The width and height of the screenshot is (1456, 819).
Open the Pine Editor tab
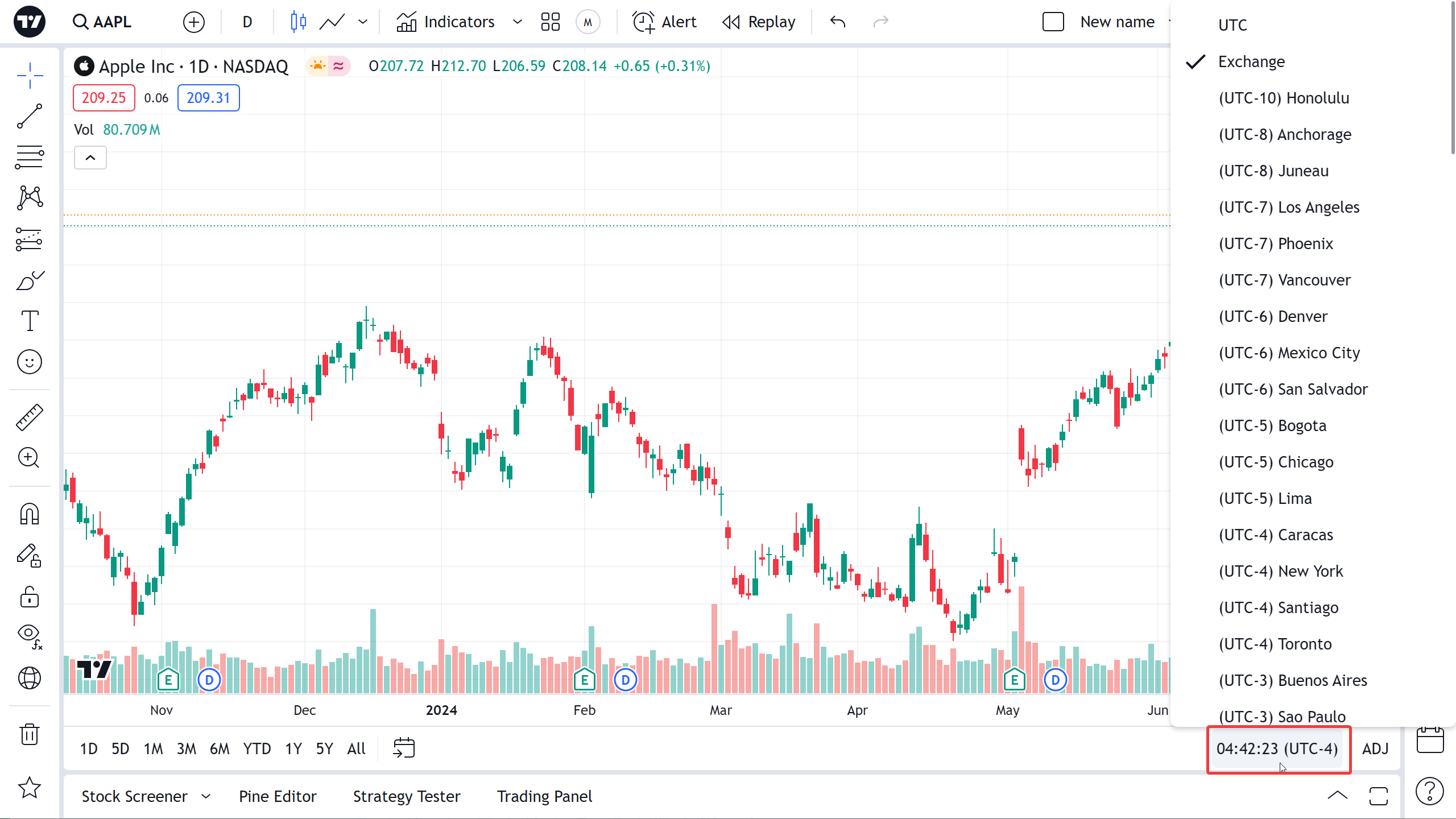[x=278, y=796]
